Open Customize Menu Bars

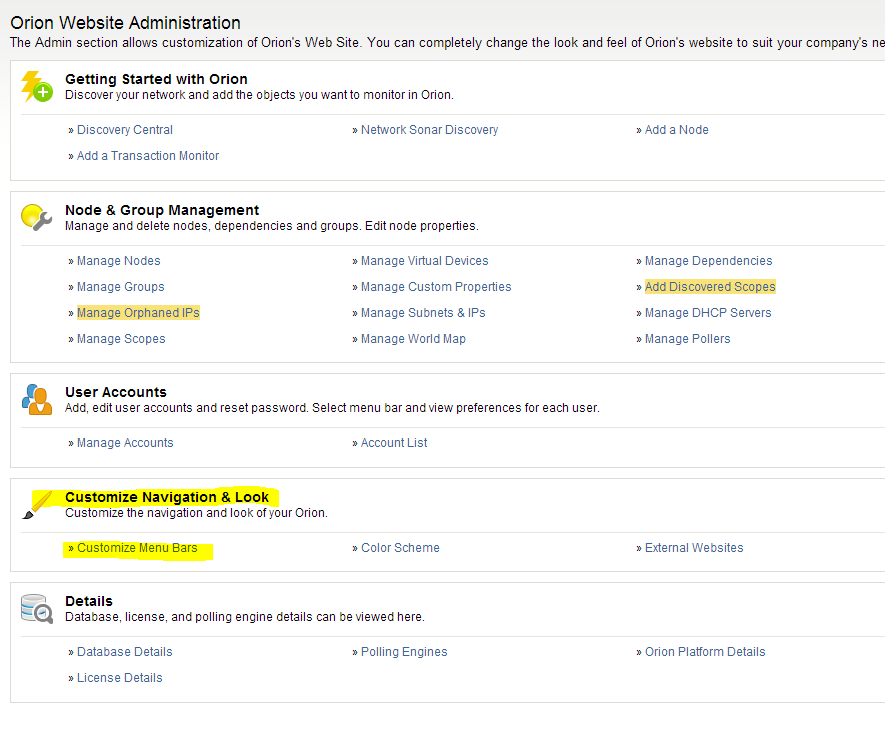coord(137,548)
